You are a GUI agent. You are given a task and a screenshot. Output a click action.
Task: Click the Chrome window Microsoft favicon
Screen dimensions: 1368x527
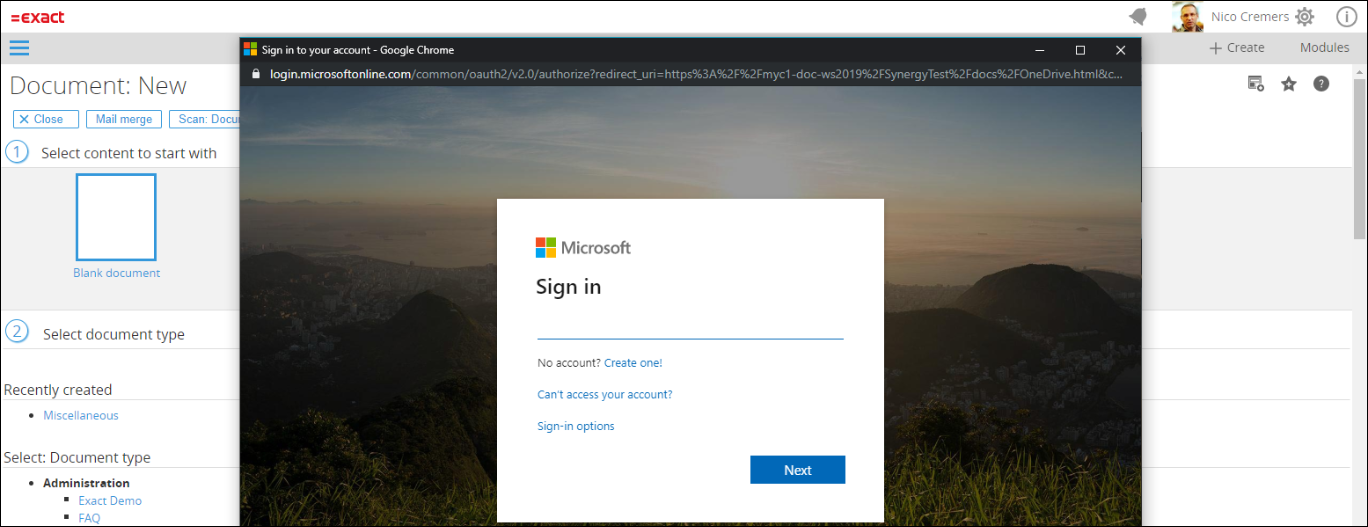click(x=251, y=49)
